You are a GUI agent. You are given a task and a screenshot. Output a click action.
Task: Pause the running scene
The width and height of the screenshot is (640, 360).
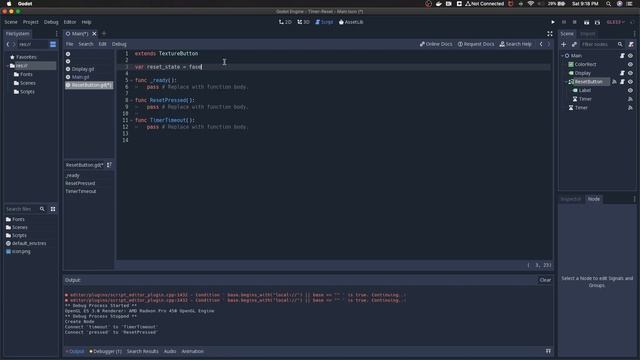(564, 22)
